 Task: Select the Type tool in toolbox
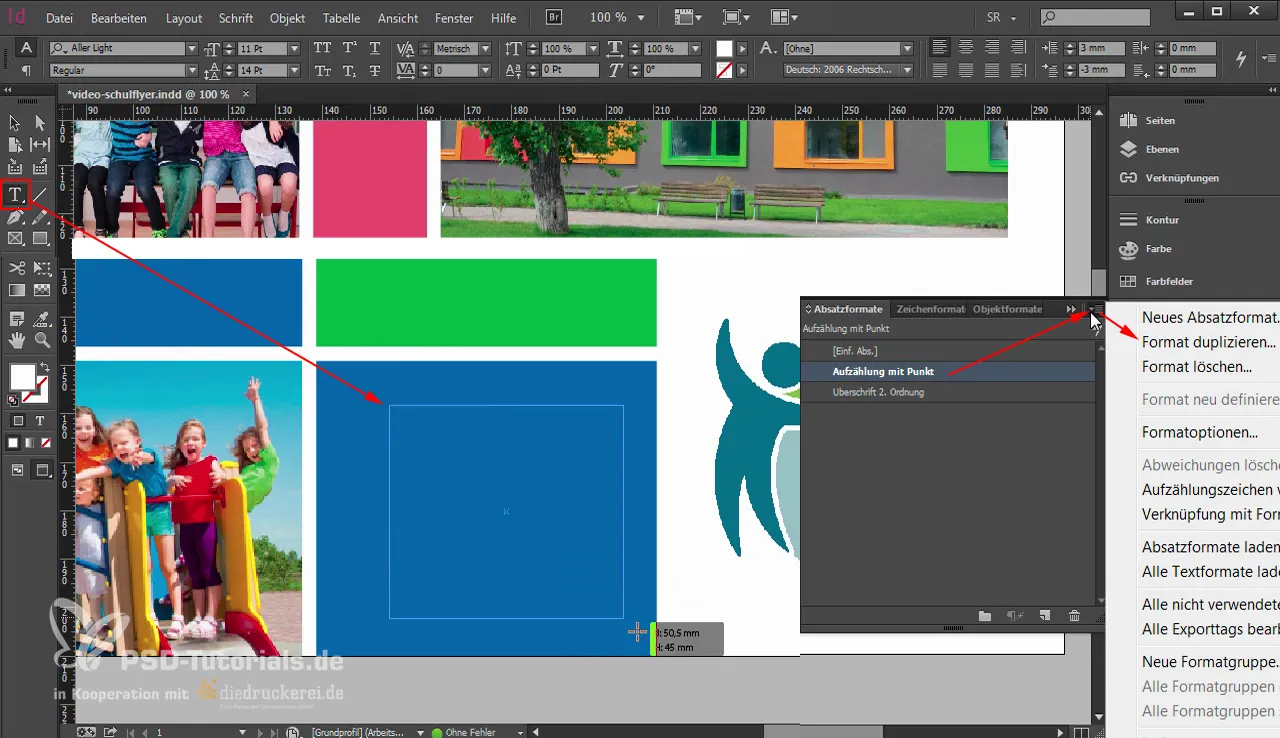coord(15,194)
